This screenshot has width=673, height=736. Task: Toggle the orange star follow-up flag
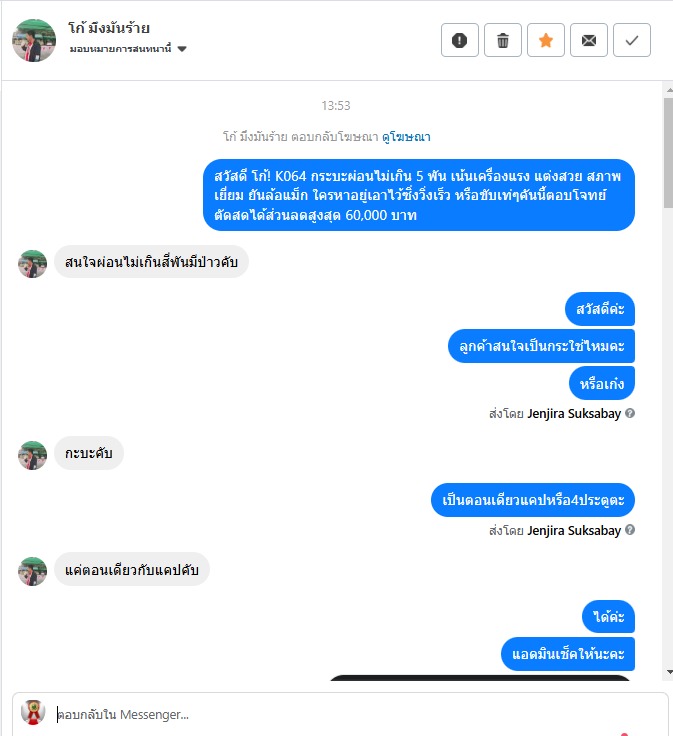click(546, 40)
